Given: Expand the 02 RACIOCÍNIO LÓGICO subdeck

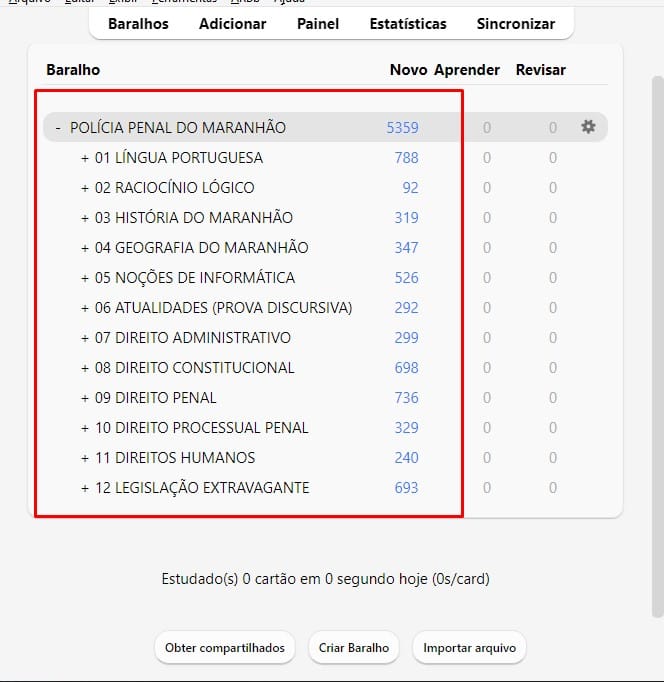Looking at the screenshot, I should click(x=85, y=188).
